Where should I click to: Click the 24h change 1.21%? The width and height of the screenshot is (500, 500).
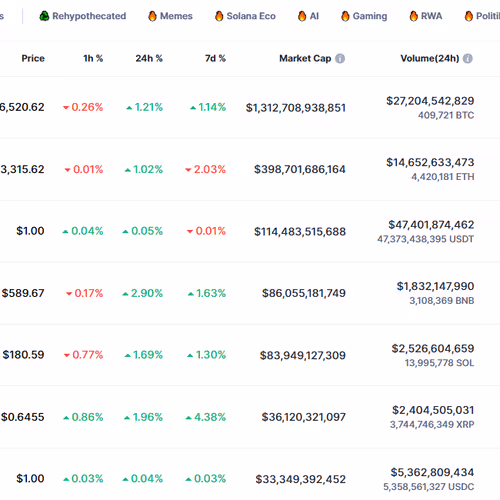144,107
